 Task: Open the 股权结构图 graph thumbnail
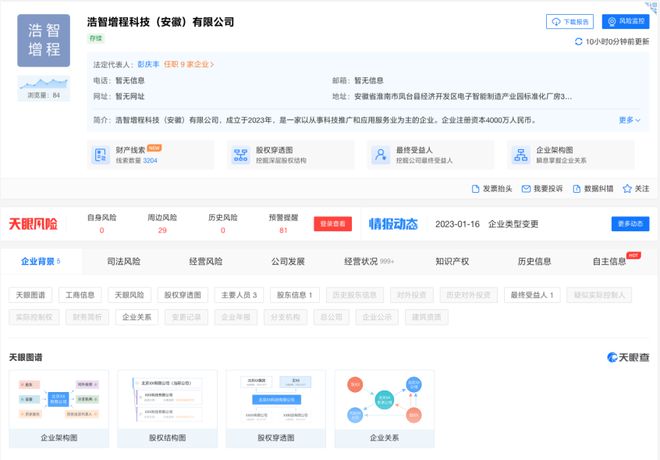click(168, 409)
